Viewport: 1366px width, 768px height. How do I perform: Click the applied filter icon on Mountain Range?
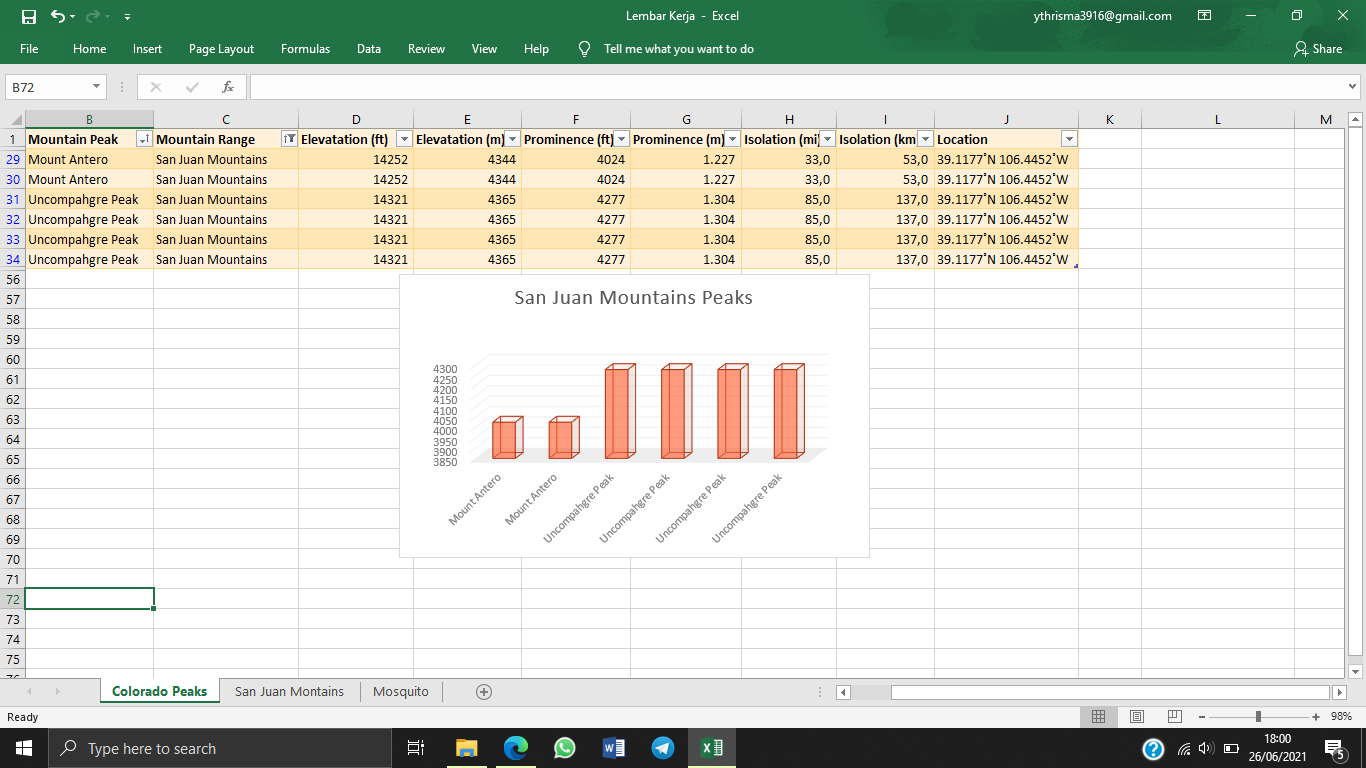(x=288, y=139)
